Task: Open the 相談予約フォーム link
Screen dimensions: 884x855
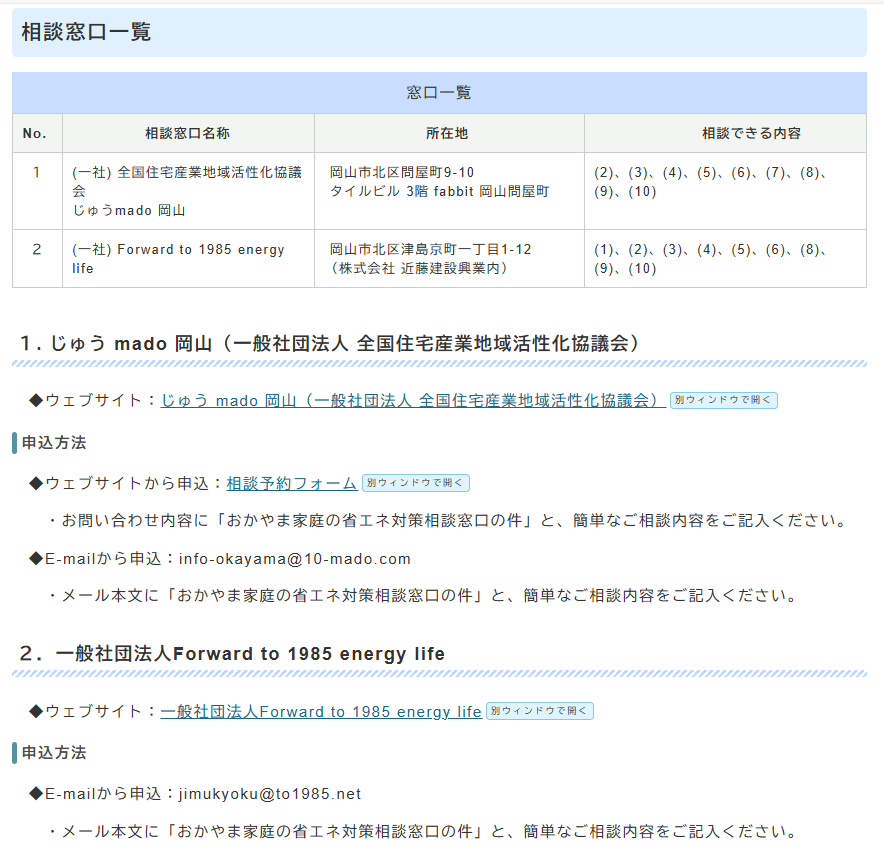Action: point(291,483)
